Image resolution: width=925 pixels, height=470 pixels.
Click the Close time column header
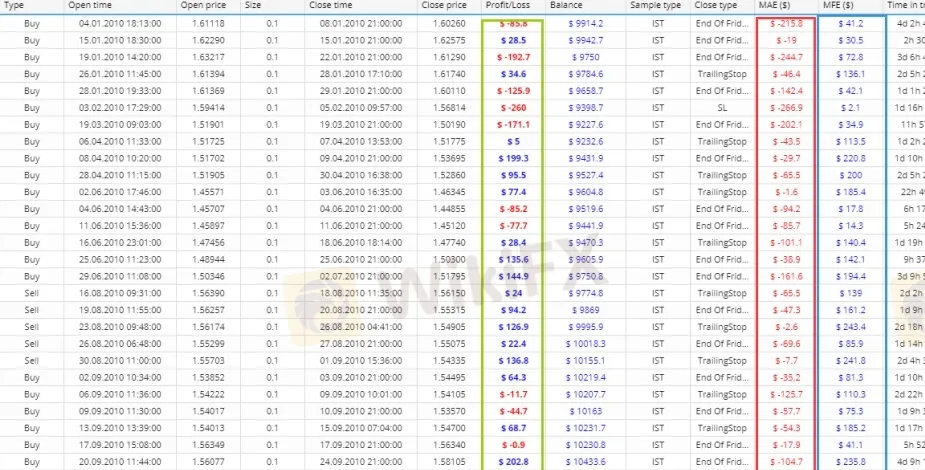click(330, 5)
